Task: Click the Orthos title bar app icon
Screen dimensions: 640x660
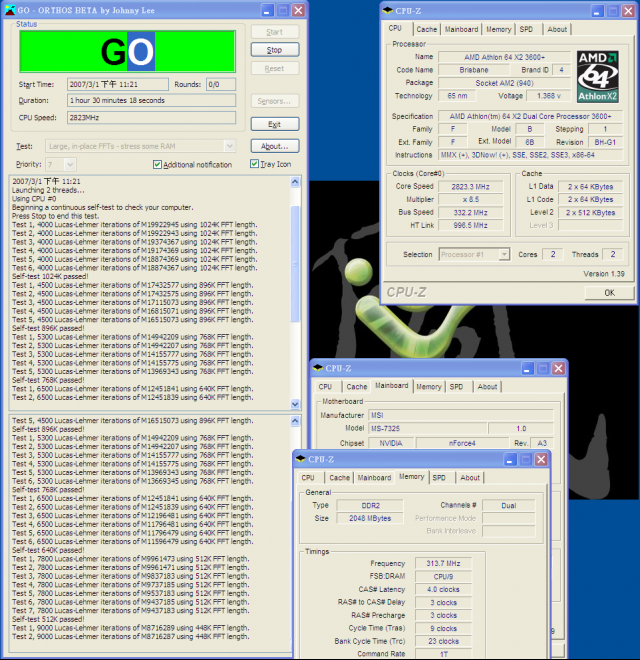Action: pyautogui.click(x=10, y=10)
